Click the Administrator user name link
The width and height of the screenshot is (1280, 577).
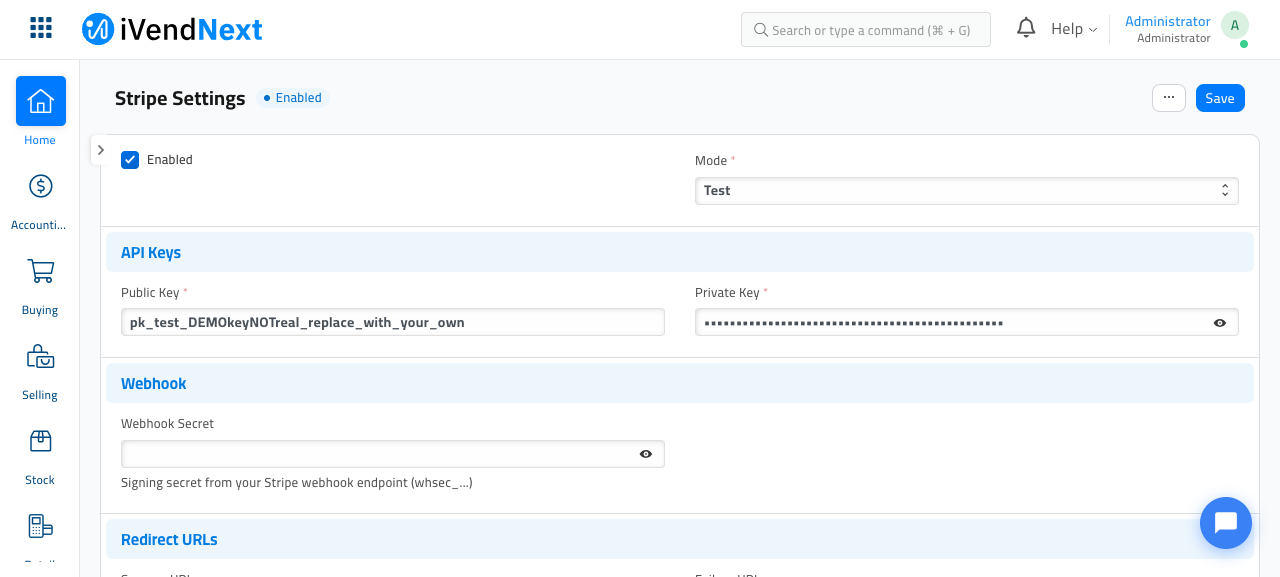1168,21
